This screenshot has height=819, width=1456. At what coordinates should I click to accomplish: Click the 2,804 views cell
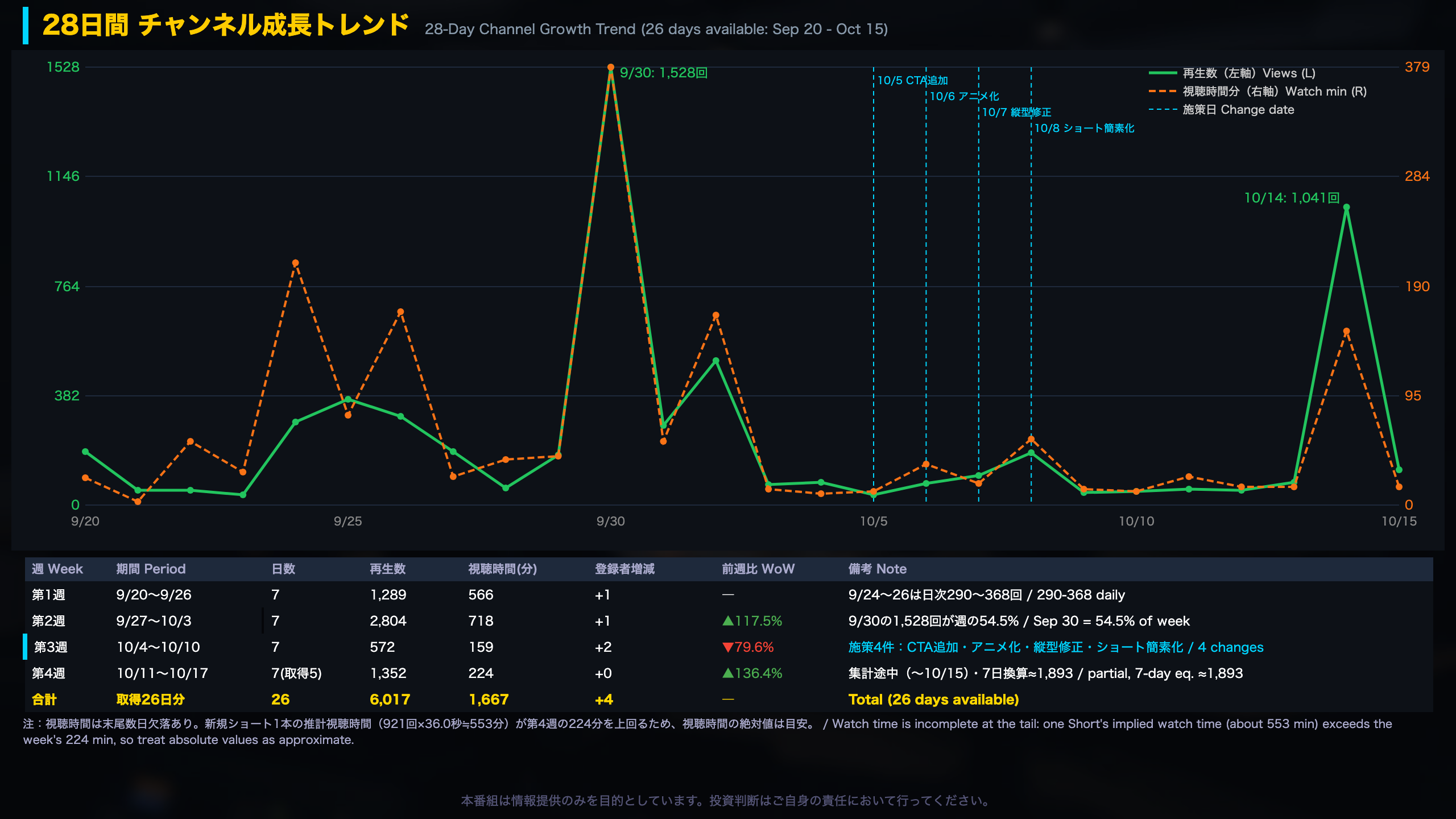pyautogui.click(x=388, y=621)
